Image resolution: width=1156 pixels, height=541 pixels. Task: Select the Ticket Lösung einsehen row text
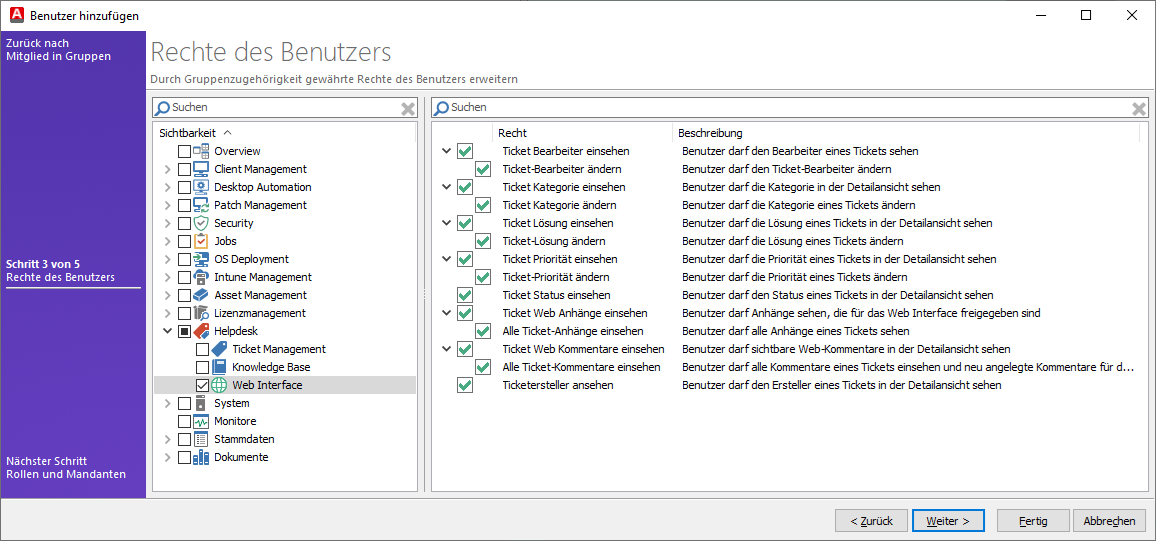coord(558,223)
